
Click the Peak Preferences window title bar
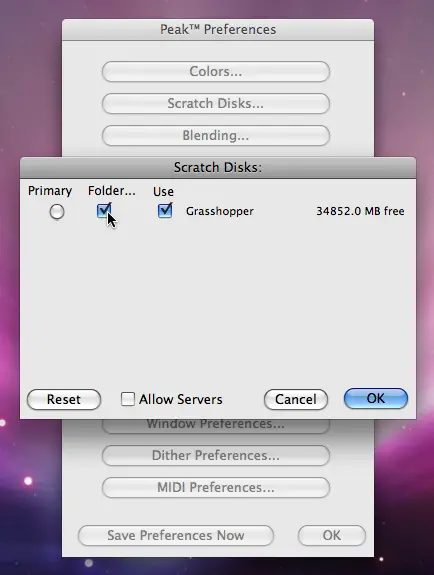pyautogui.click(x=218, y=30)
